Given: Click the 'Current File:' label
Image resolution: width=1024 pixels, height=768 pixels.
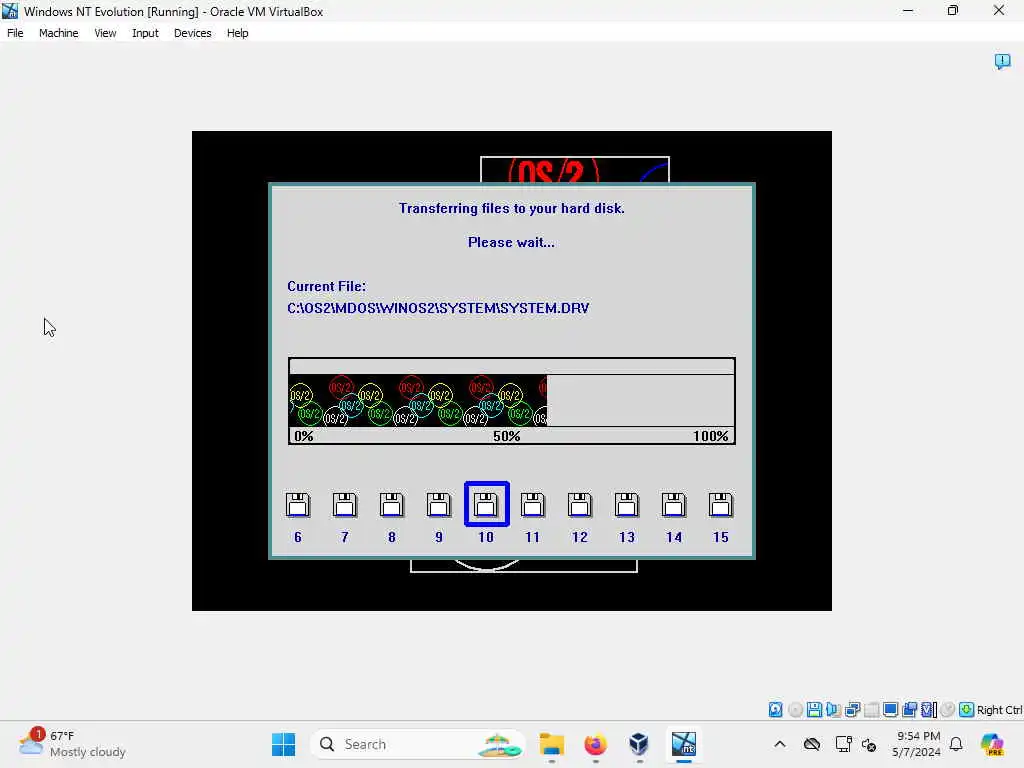Looking at the screenshot, I should [x=327, y=286].
